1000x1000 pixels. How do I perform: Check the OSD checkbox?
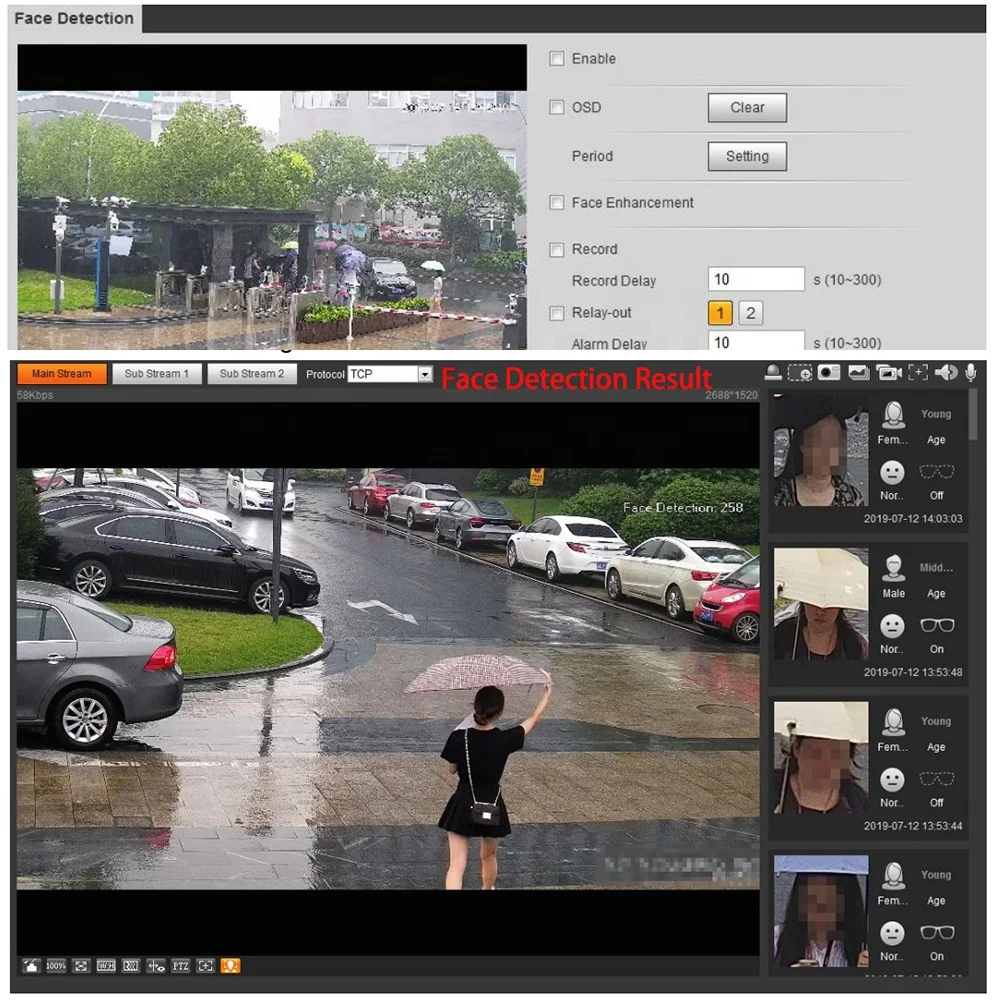557,108
